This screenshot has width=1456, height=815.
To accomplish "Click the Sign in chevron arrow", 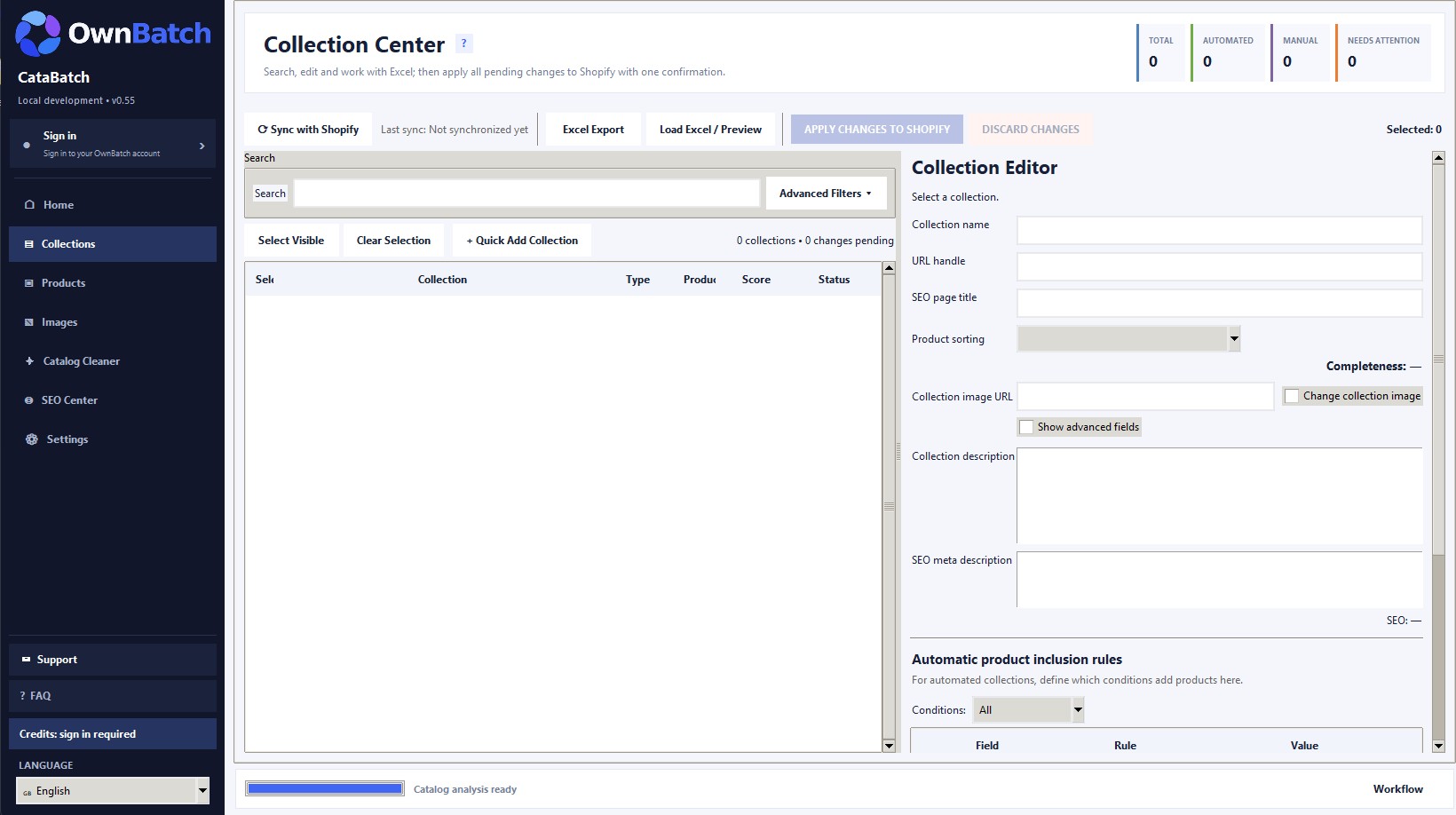I will (x=202, y=146).
